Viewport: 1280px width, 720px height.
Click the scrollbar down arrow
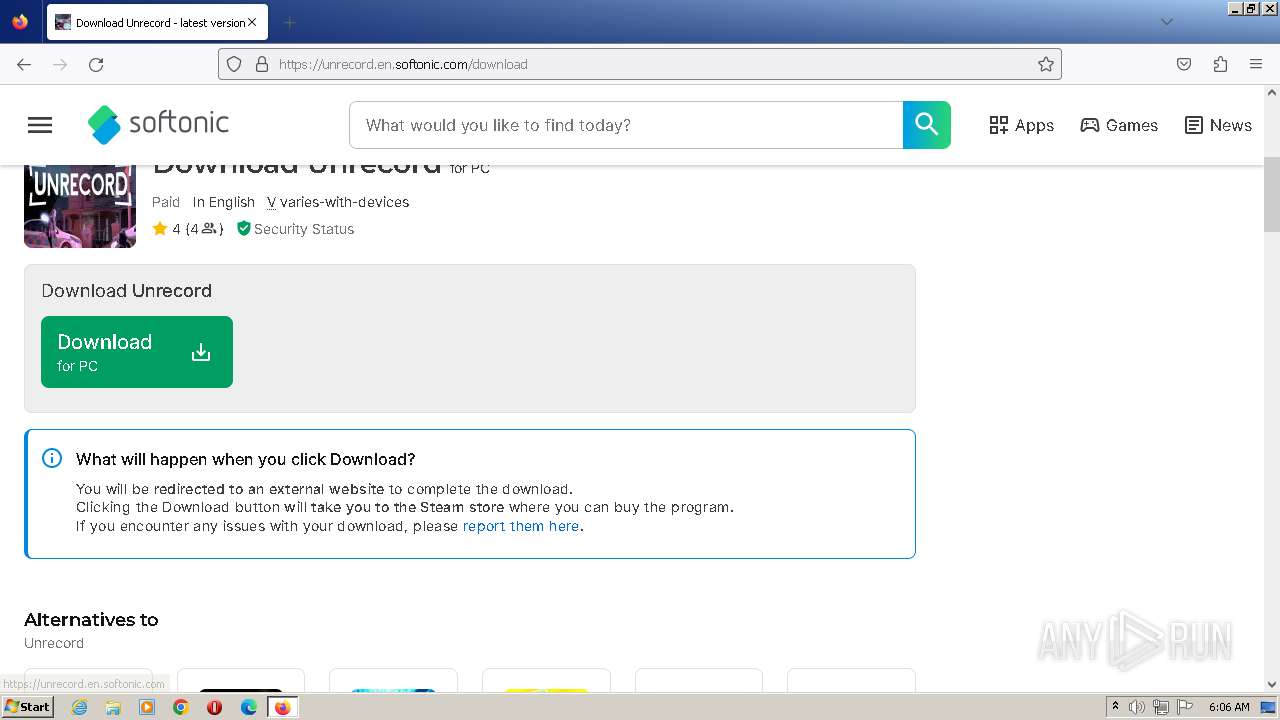[x=1272, y=685]
